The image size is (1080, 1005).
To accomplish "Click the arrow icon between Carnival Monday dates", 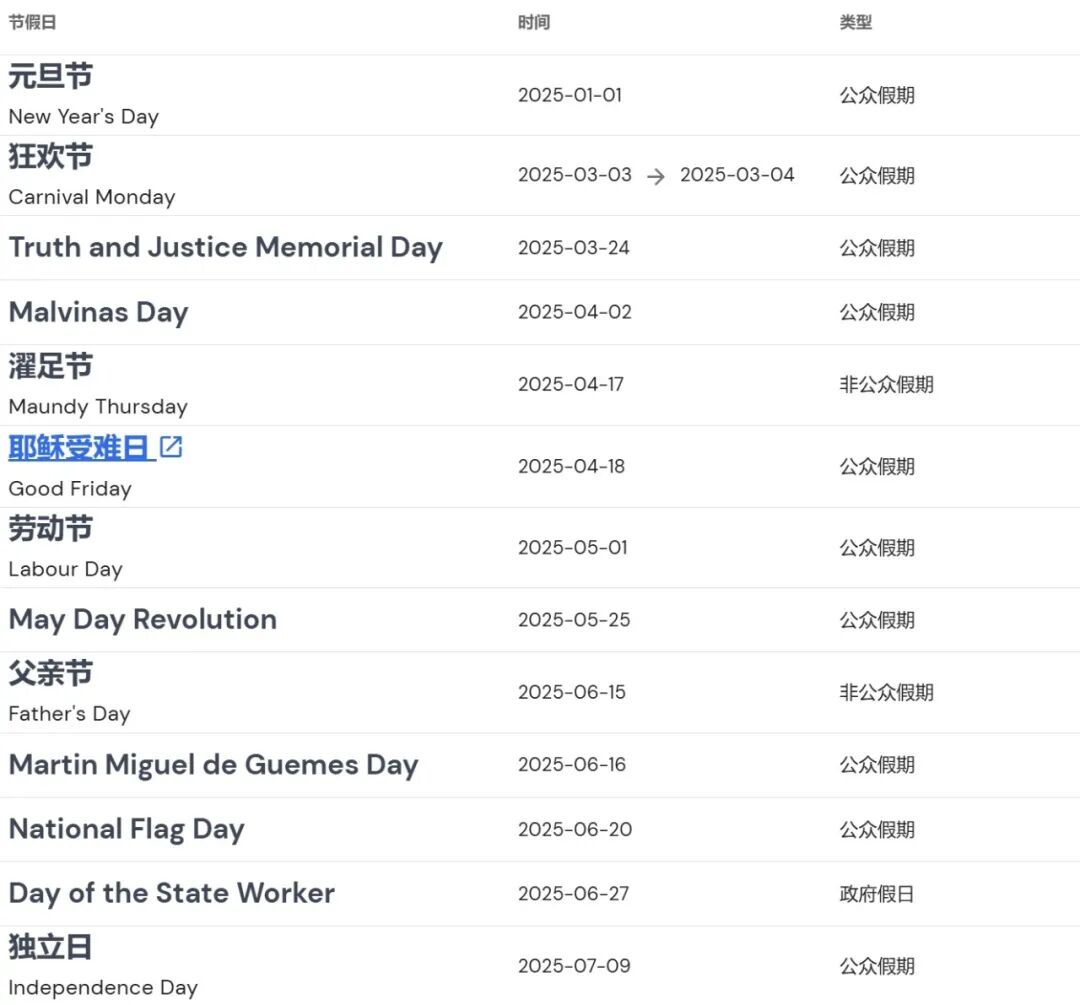I will [x=657, y=175].
